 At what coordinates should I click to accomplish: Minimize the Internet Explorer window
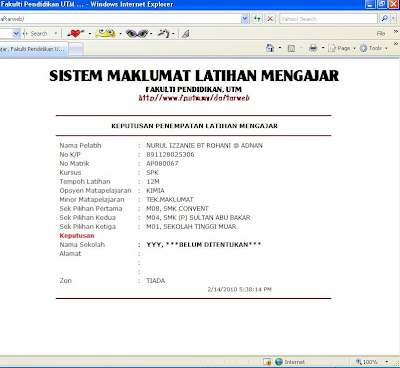370,4
